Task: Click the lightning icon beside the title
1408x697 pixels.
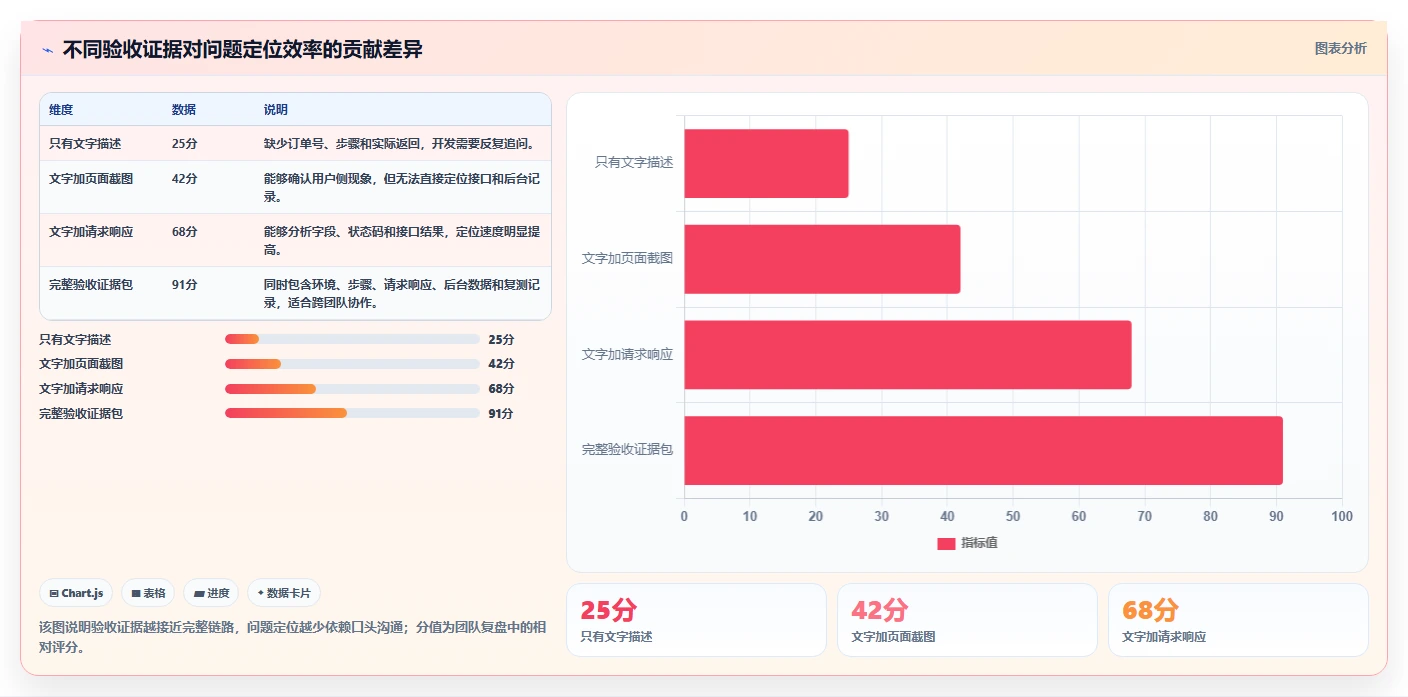Action: pyautogui.click(x=47, y=50)
